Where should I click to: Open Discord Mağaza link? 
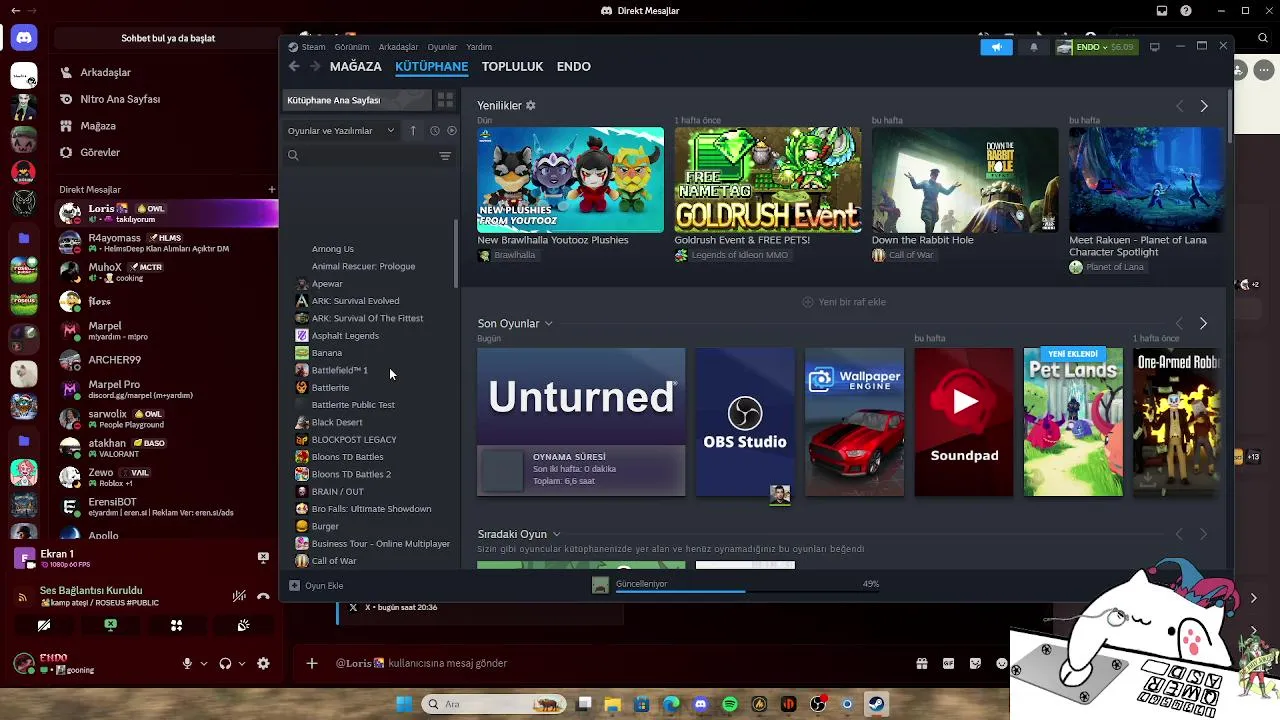[x=98, y=126]
